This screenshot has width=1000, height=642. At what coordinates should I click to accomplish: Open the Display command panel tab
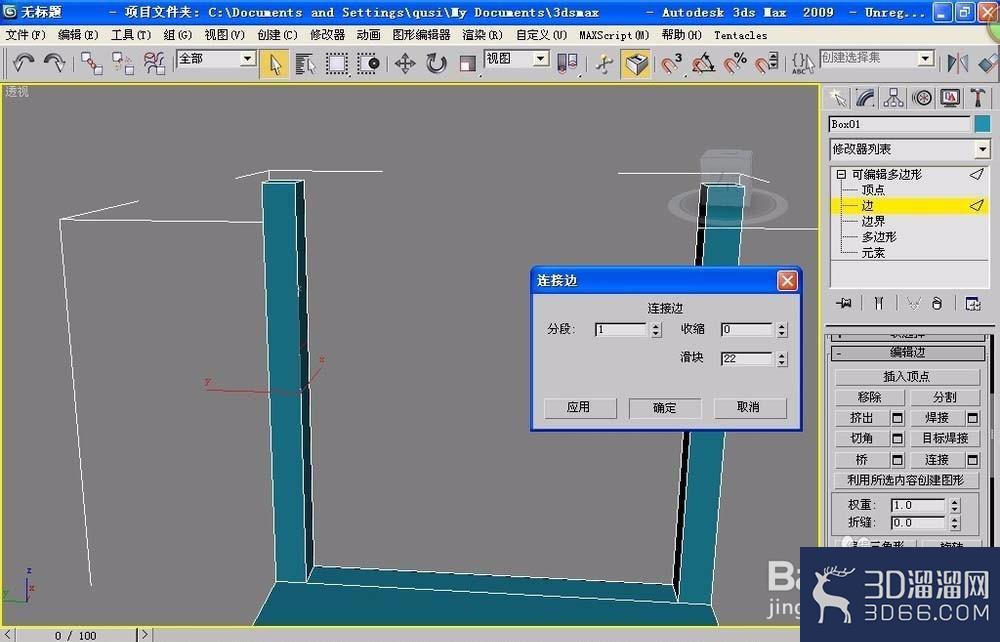coord(950,98)
